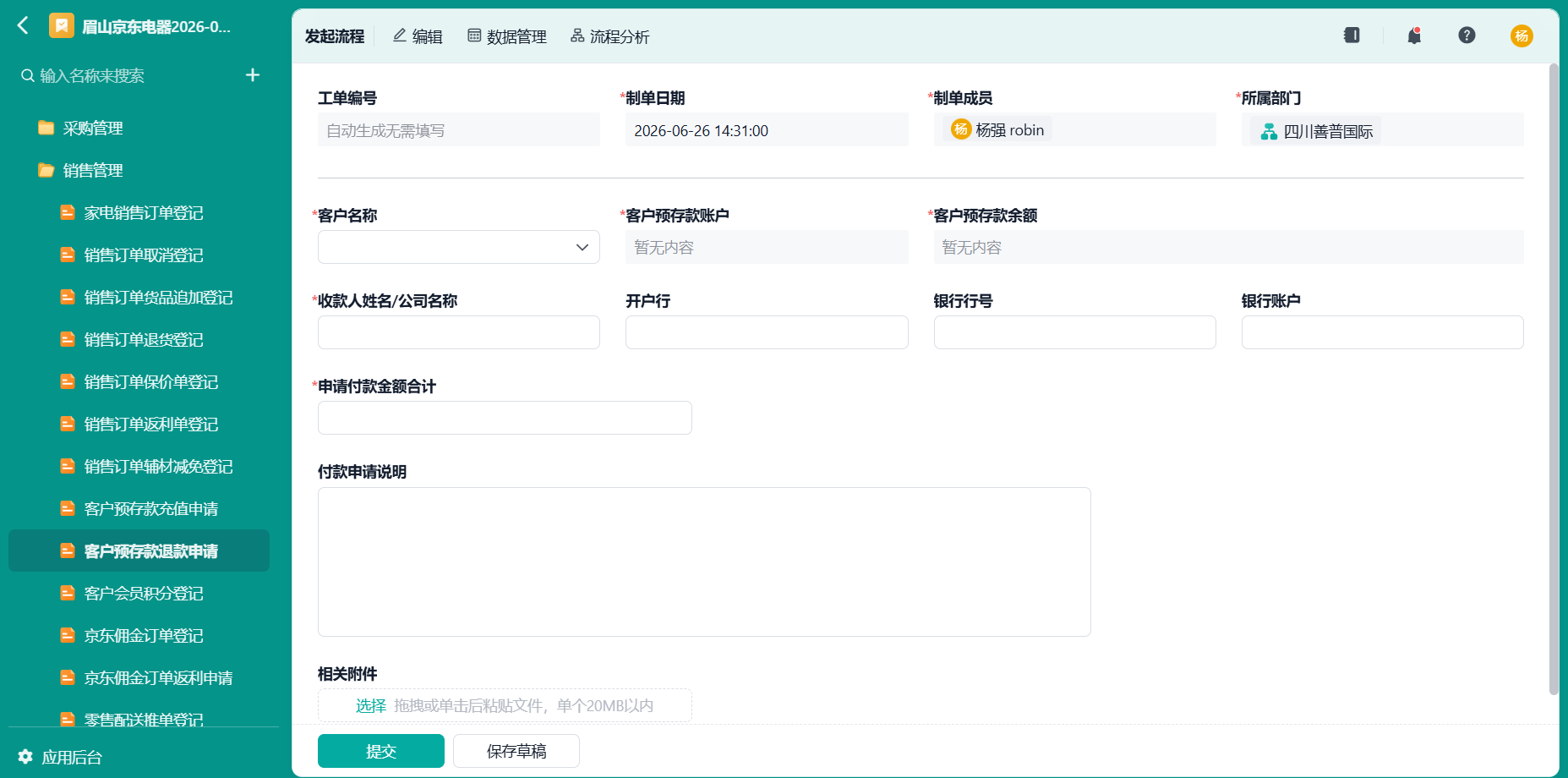
Task: Expand the 客户名称 dropdown arrow
Action: pyautogui.click(x=582, y=247)
